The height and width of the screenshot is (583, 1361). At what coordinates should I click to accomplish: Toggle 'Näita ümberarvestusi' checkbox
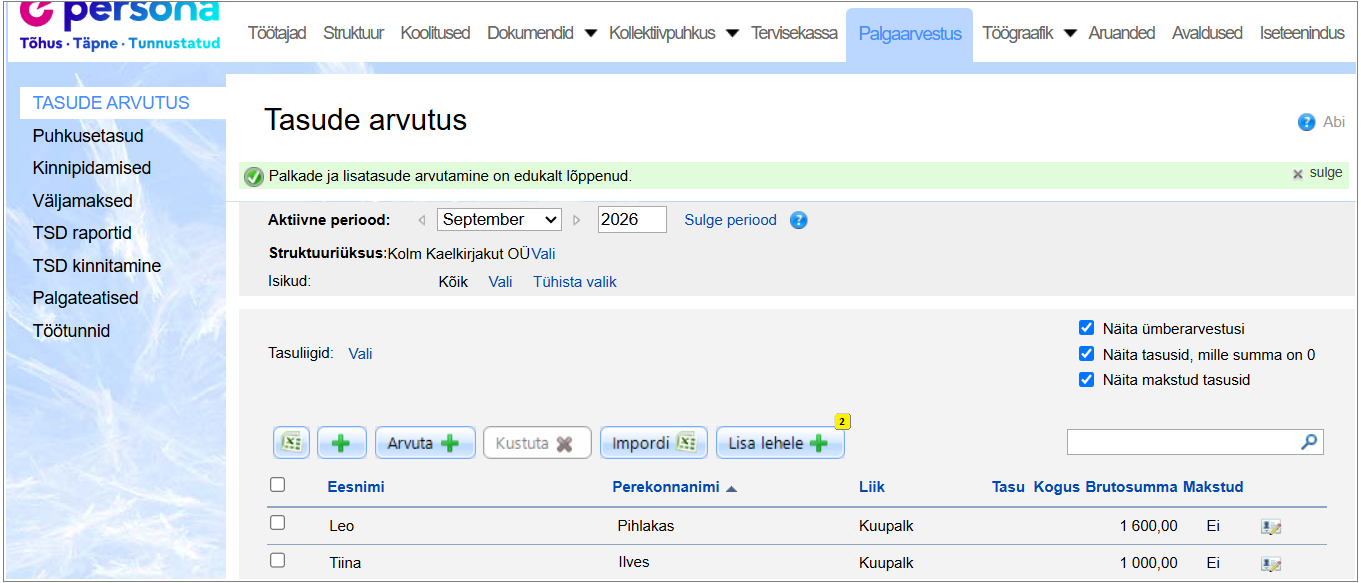[1087, 328]
